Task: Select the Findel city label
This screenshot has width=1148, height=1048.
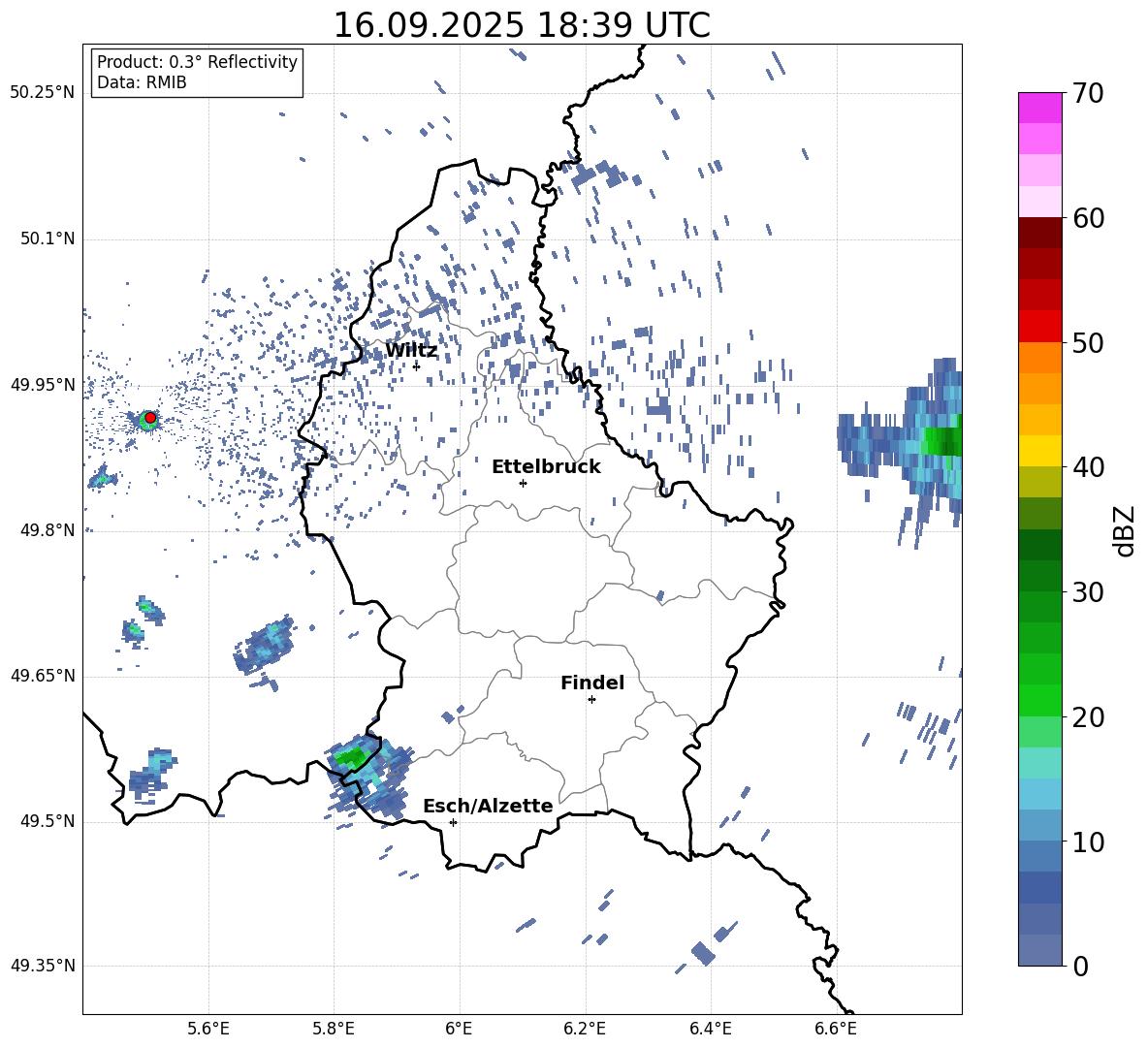Action: (592, 683)
